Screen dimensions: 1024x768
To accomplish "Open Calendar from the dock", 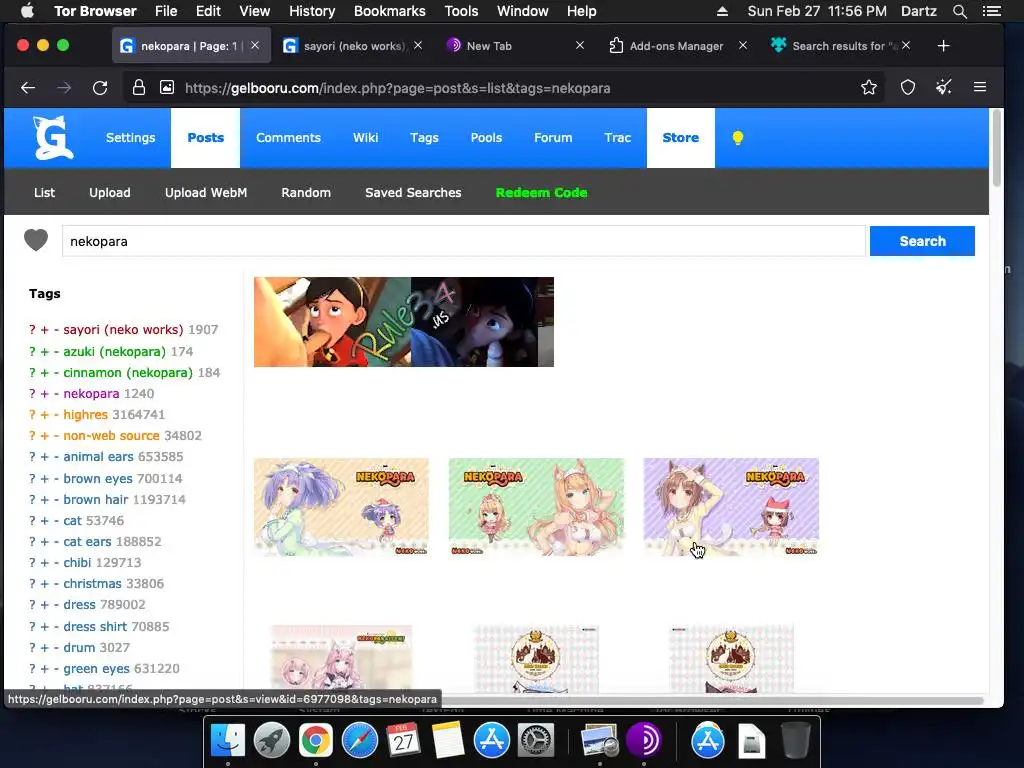I will pyautogui.click(x=403, y=741).
